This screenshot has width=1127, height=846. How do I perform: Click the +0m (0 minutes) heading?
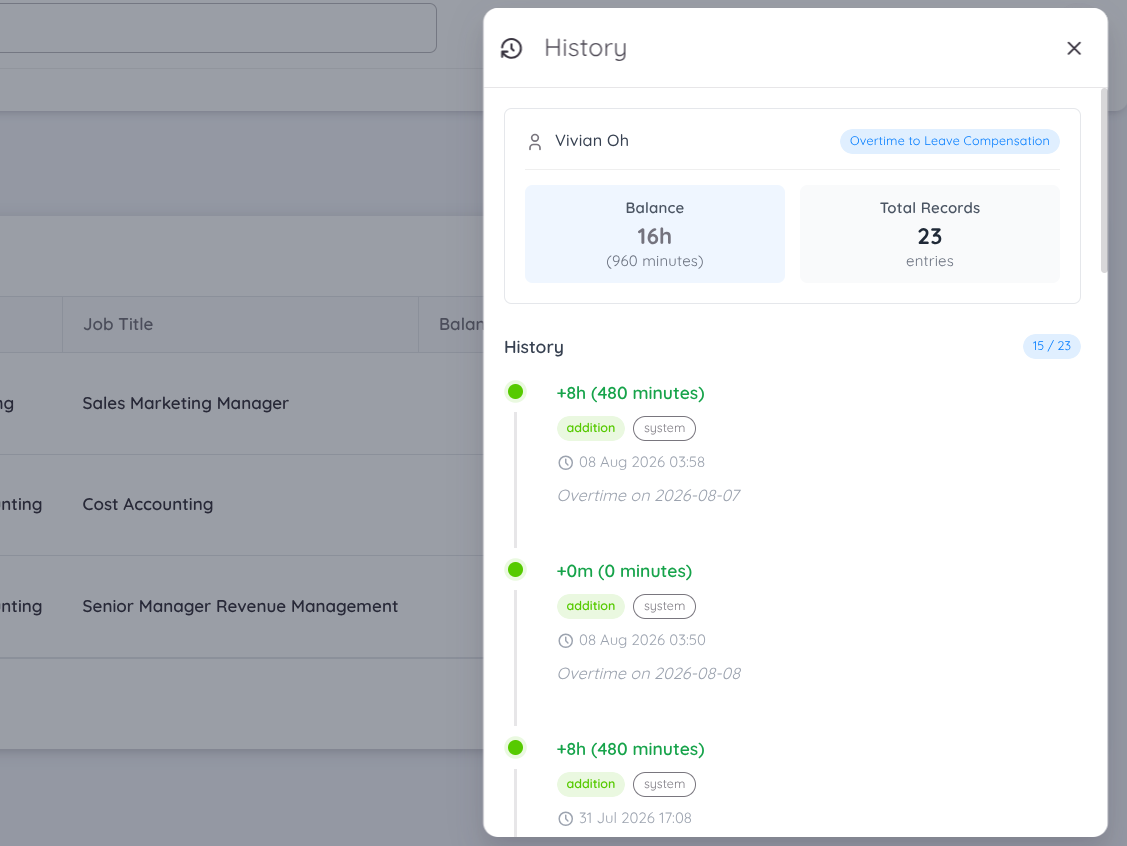(624, 571)
